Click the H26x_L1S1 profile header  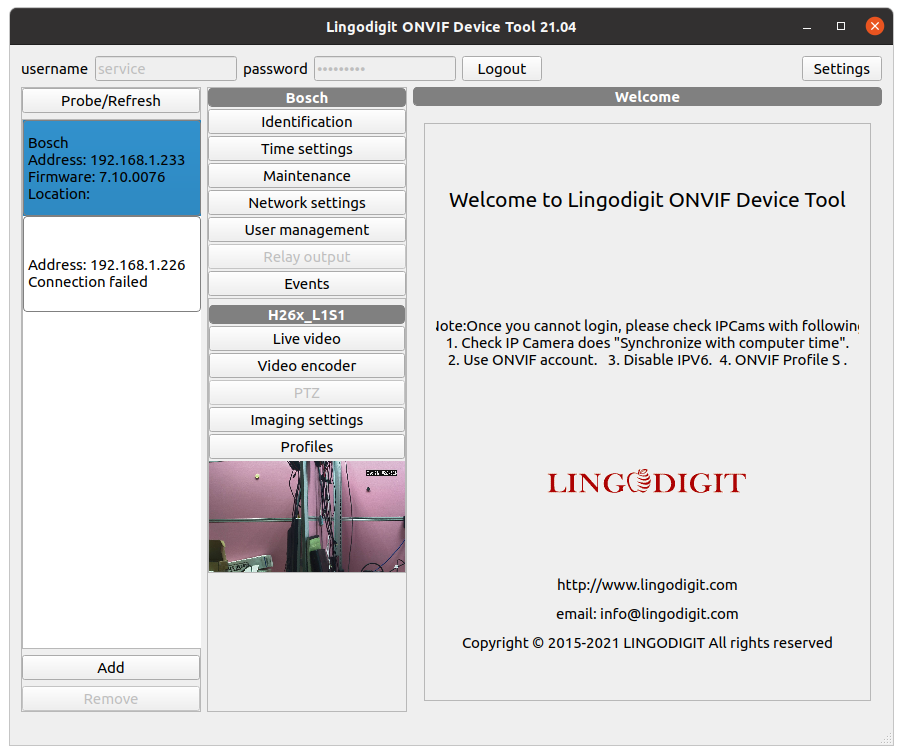pos(307,315)
